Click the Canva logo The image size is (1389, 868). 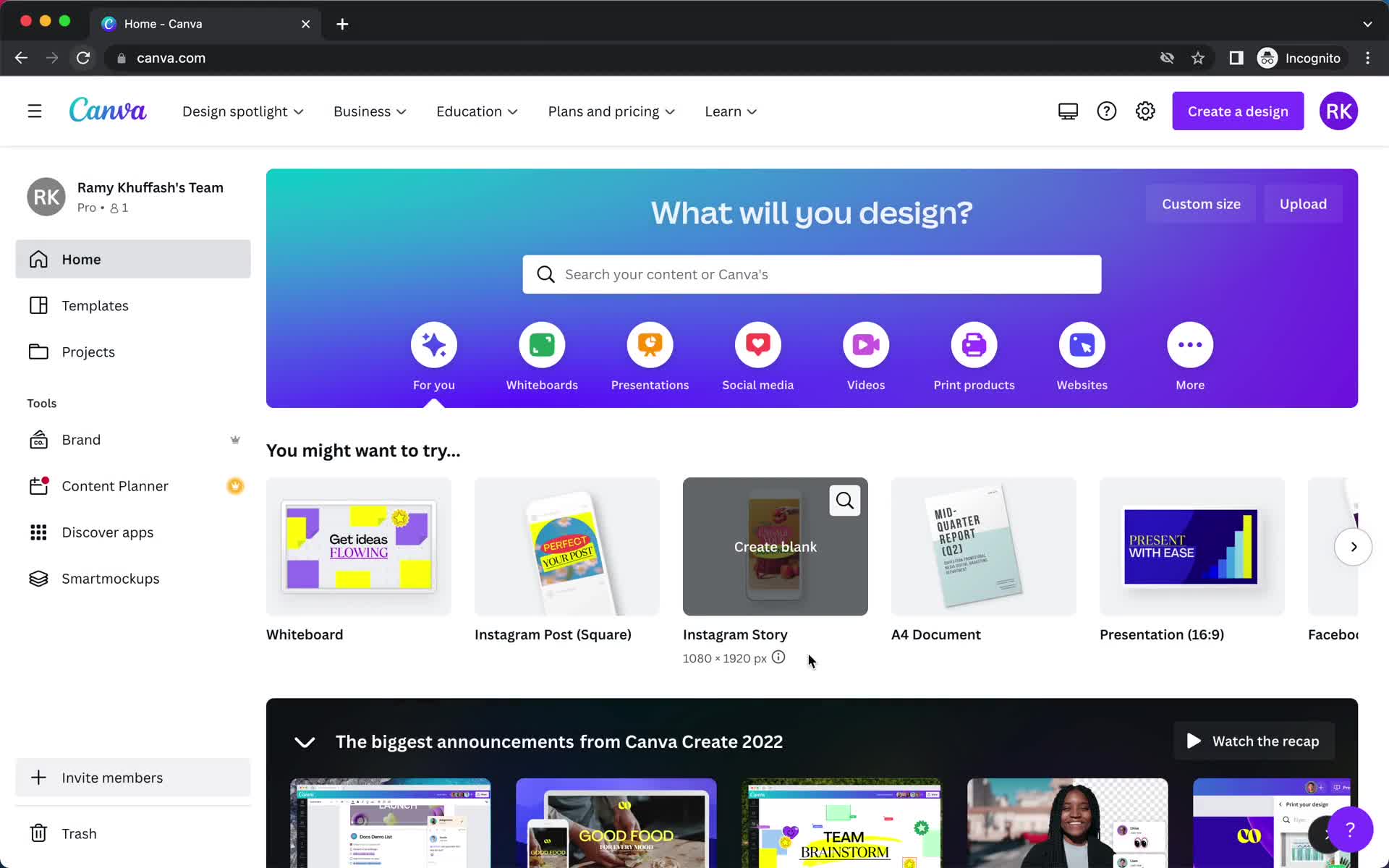(x=108, y=111)
